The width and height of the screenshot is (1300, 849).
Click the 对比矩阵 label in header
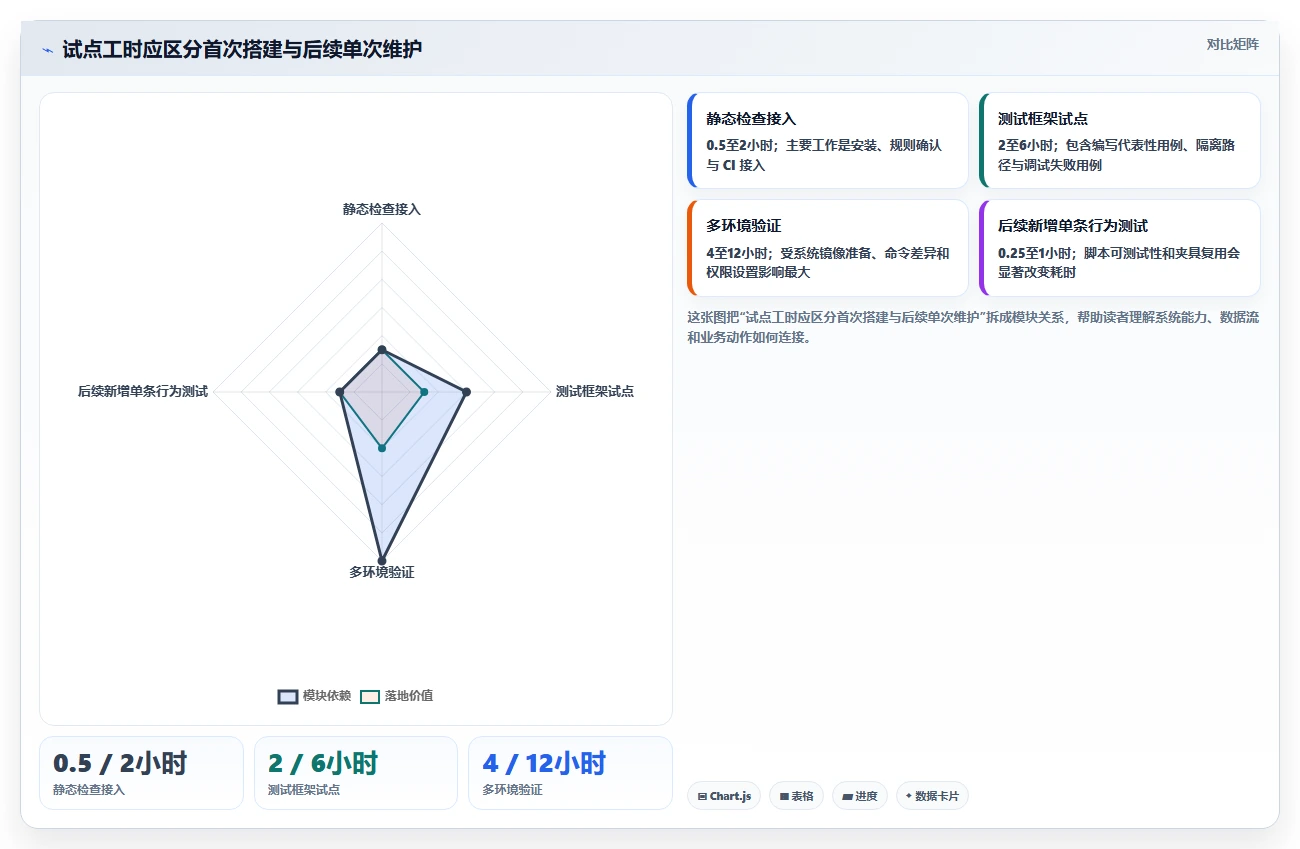(1232, 44)
